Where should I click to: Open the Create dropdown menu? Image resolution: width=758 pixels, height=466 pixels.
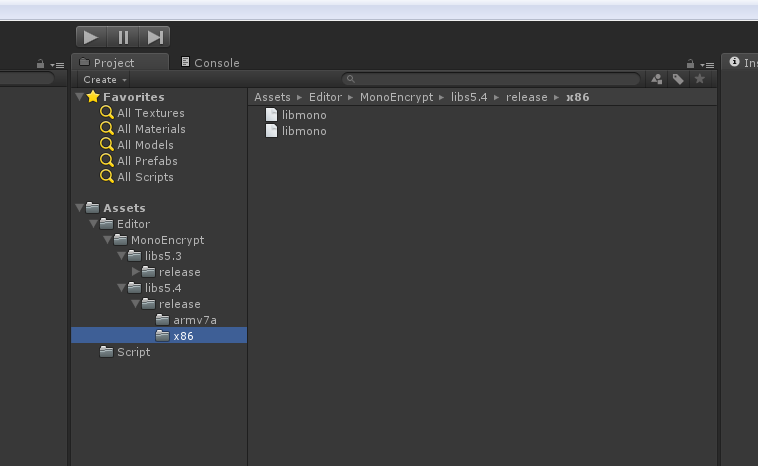pyautogui.click(x=104, y=79)
